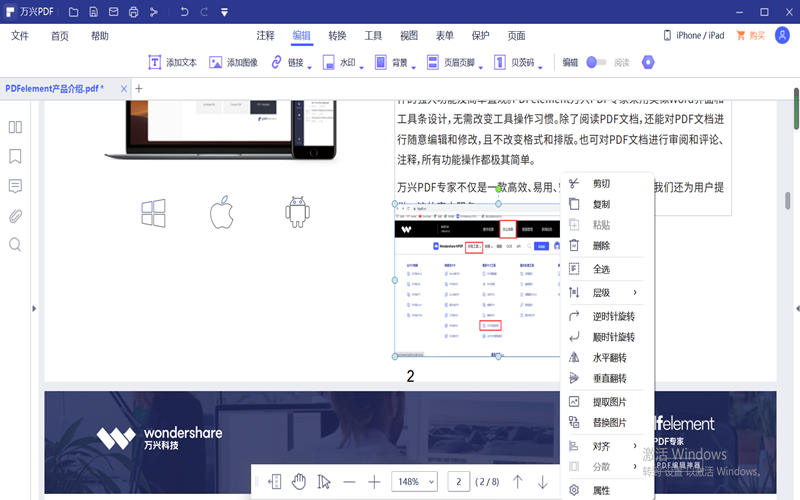Expand the 148% zoom level dropdown

pyautogui.click(x=413, y=482)
